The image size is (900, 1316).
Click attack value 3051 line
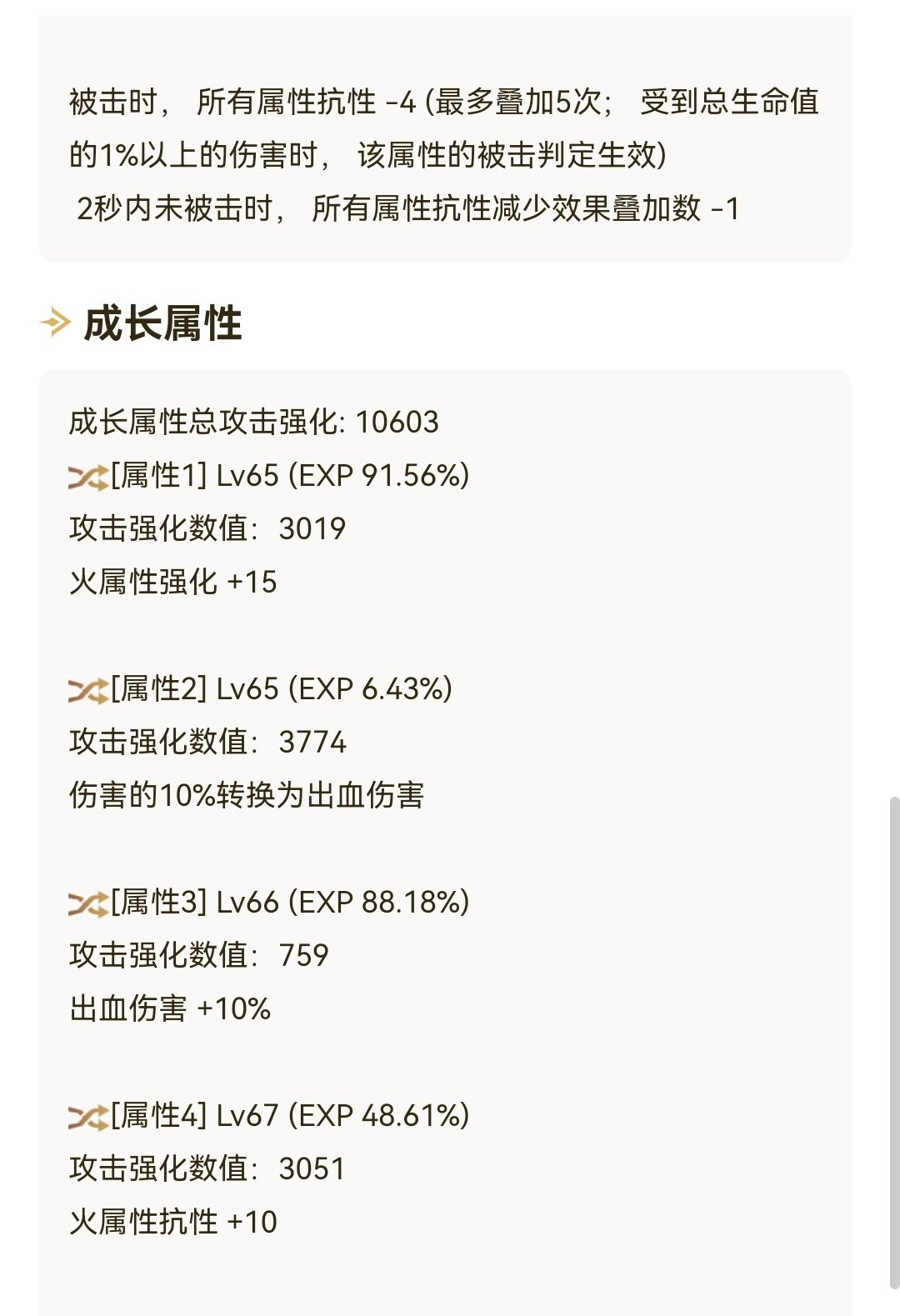click(207, 1168)
